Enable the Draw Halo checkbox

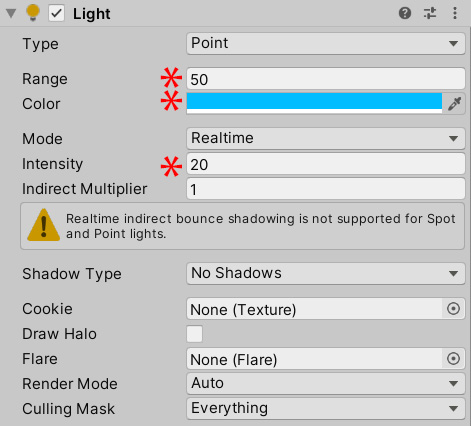[194, 334]
